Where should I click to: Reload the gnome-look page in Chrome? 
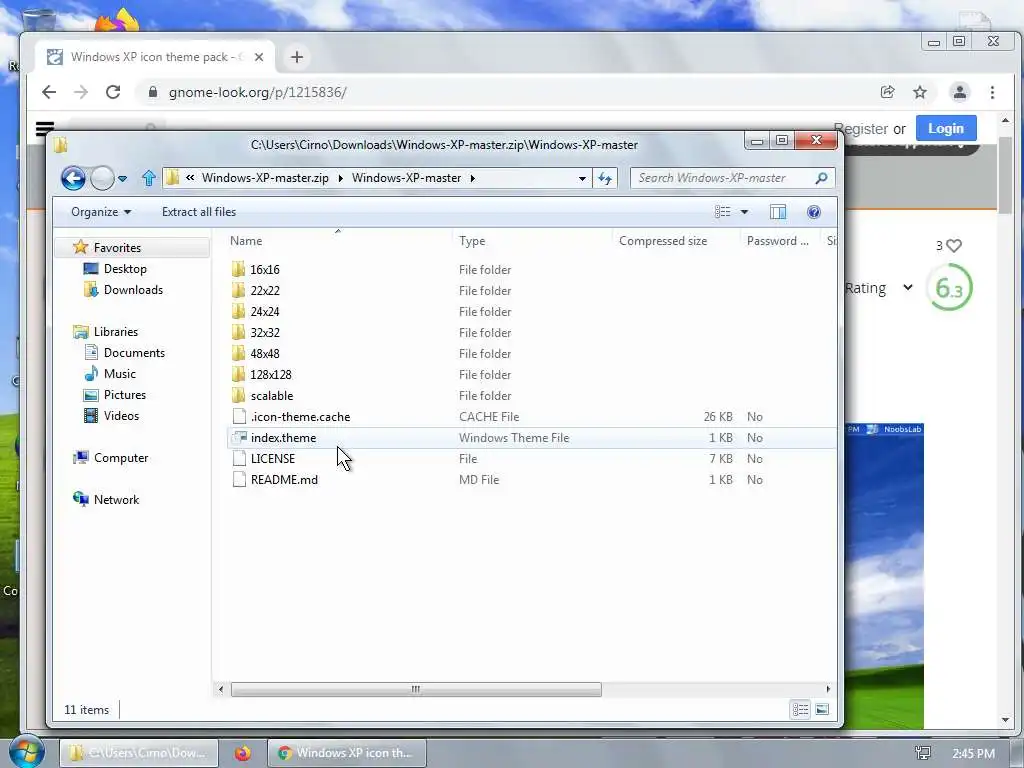click(x=113, y=92)
